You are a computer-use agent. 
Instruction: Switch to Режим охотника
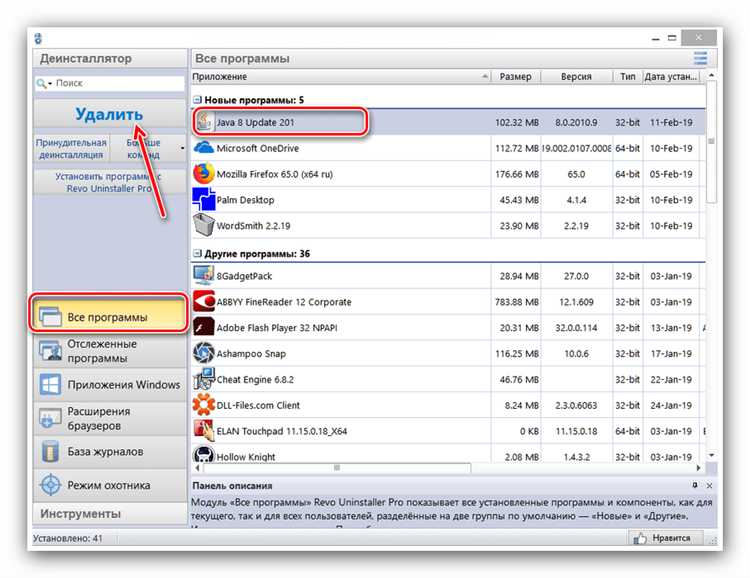click(x=110, y=485)
